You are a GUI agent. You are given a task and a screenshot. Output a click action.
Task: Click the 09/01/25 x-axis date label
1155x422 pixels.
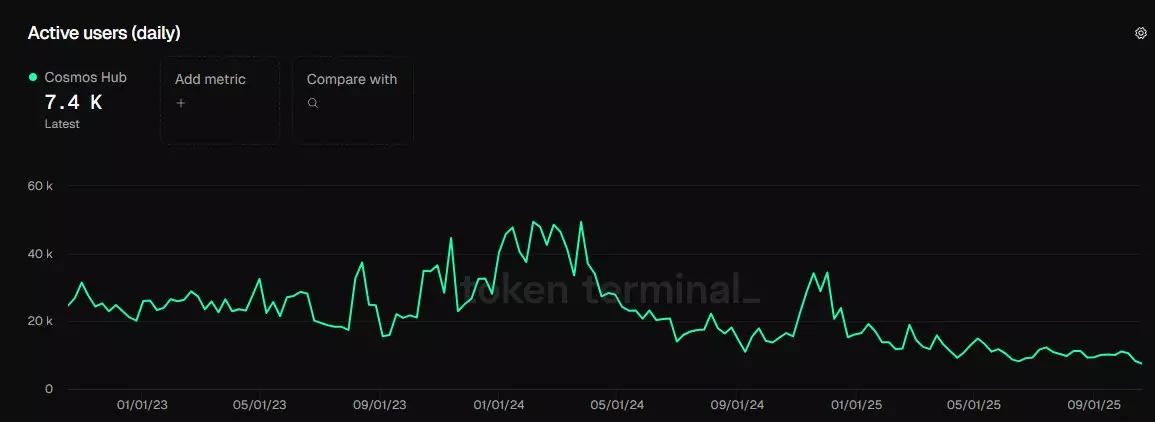1094,405
